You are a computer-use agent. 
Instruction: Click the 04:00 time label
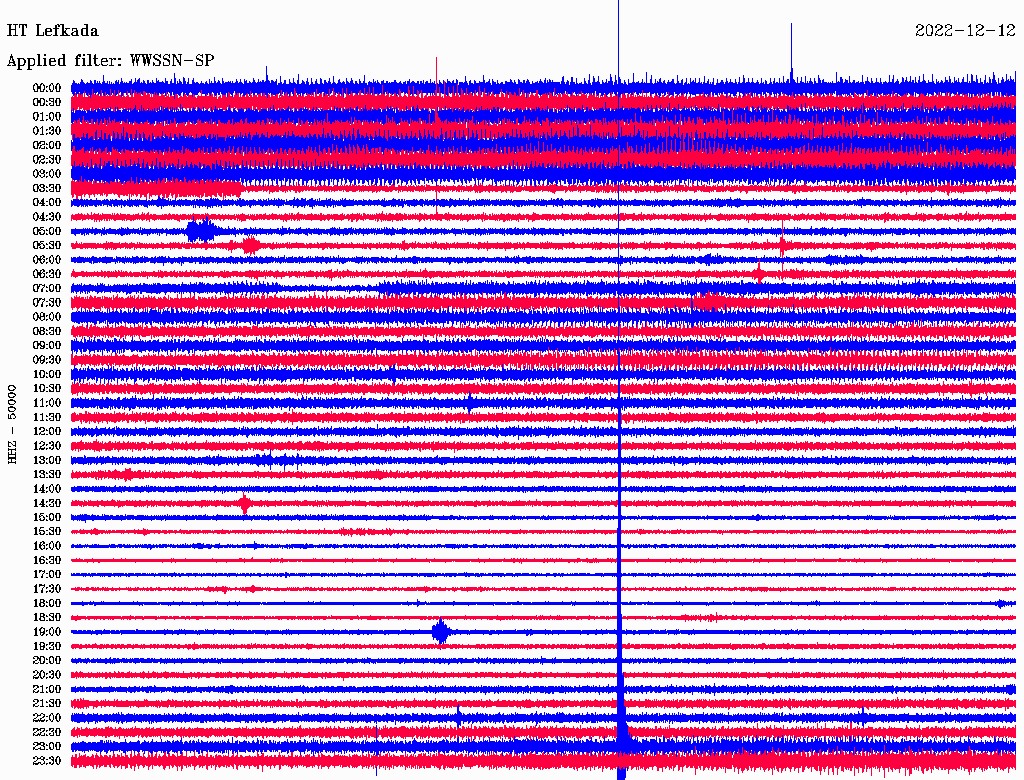coord(47,203)
